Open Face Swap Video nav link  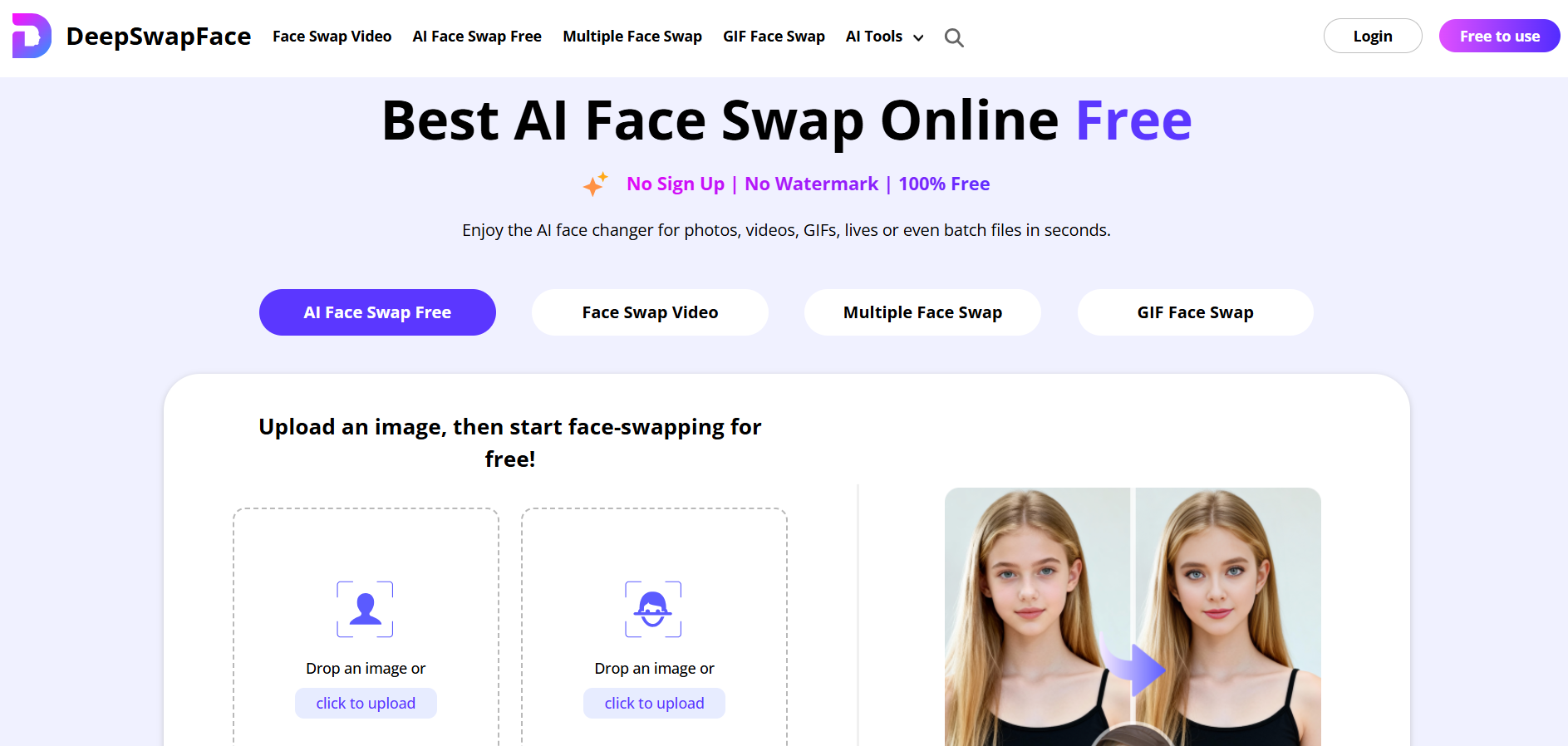point(332,37)
